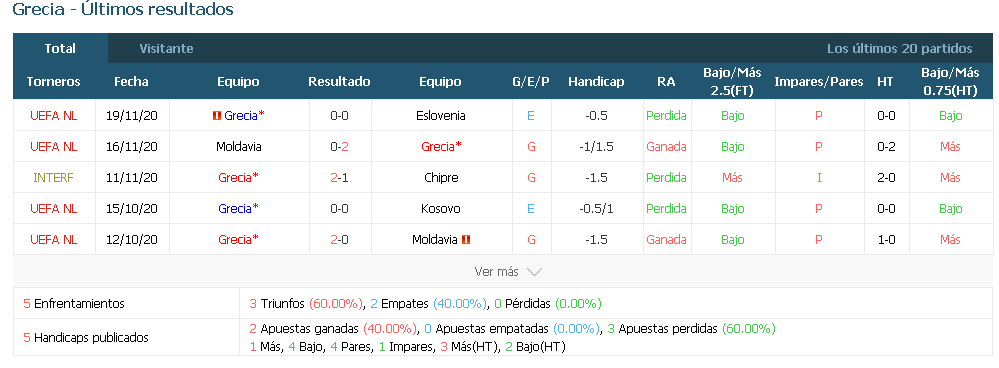Select the Total tab
Image resolution: width=999 pixels, height=368 pixels.
[61, 48]
